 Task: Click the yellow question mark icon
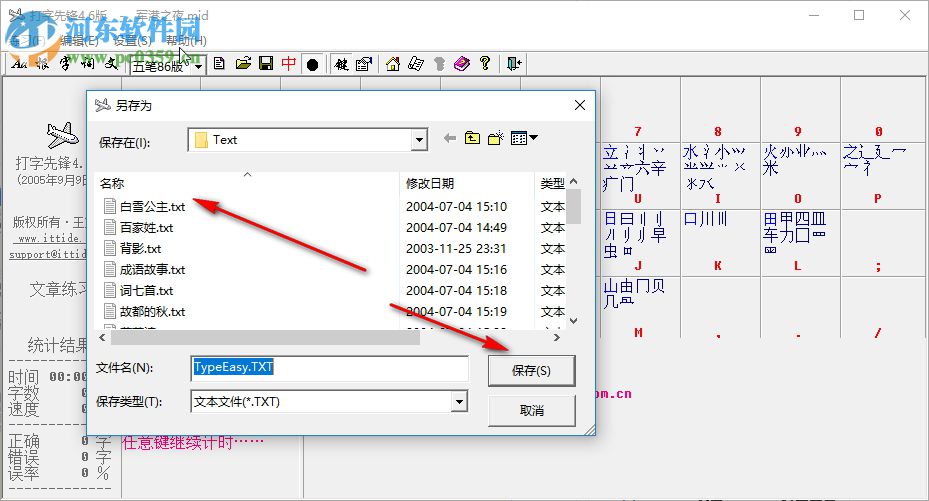485,63
